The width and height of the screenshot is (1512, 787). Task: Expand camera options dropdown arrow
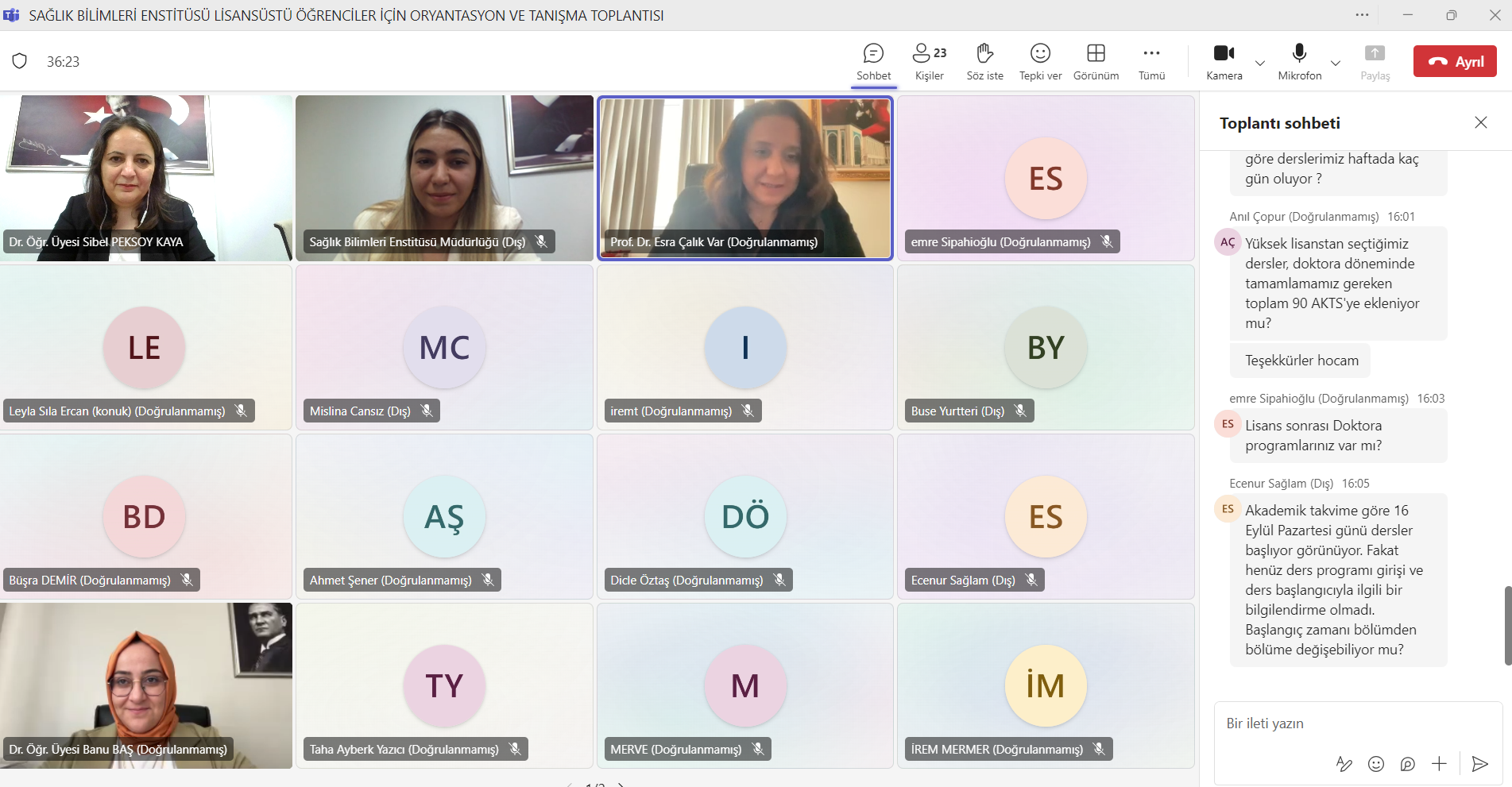[x=1260, y=63]
